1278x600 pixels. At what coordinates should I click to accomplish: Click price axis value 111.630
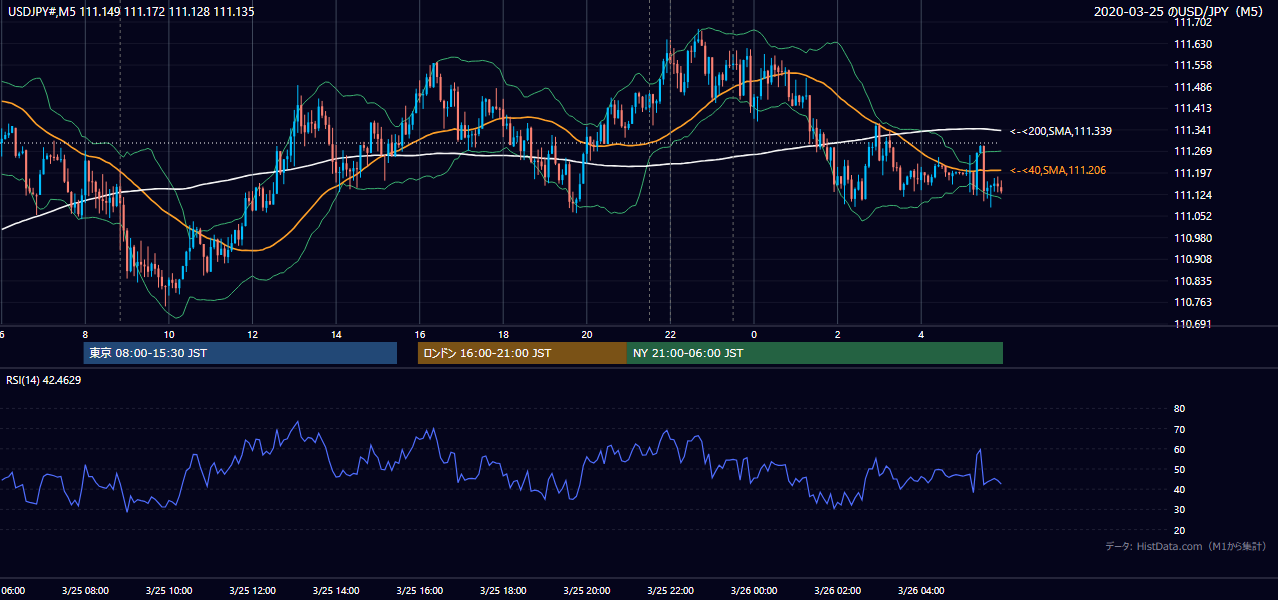tap(1192, 44)
